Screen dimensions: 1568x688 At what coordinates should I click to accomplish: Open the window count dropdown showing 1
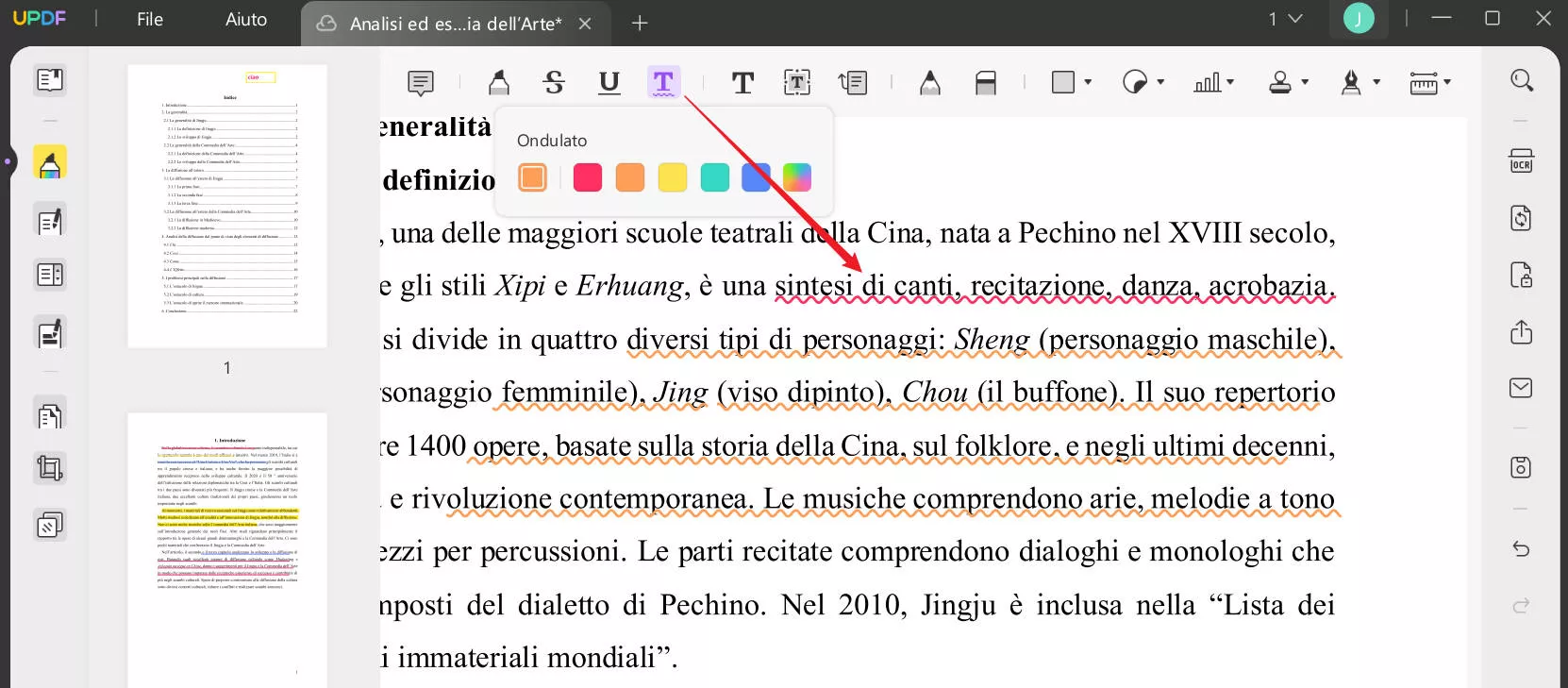[1285, 19]
